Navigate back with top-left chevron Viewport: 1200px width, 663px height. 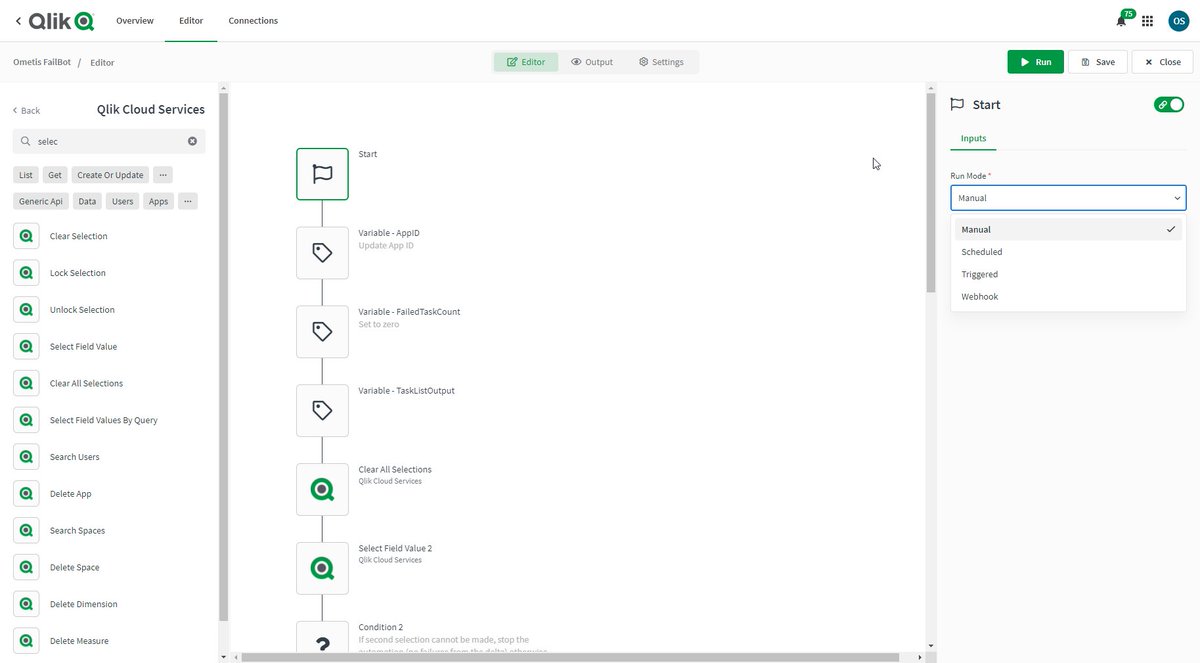pos(18,21)
